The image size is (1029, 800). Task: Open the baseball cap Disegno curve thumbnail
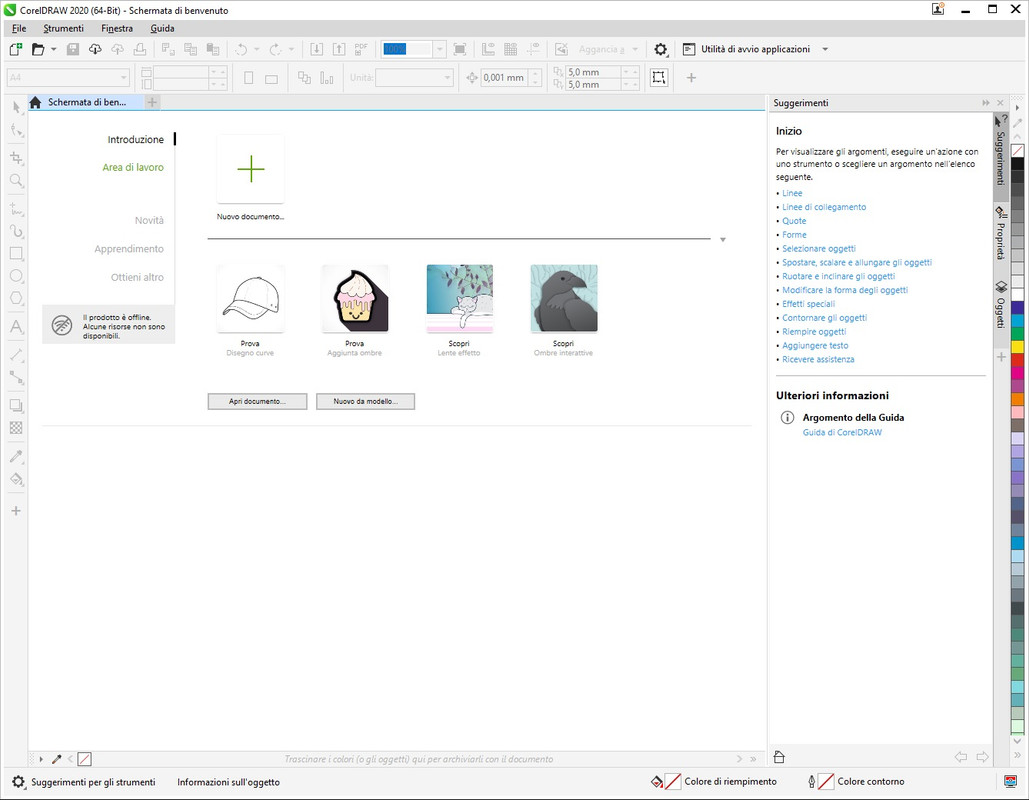[251, 299]
